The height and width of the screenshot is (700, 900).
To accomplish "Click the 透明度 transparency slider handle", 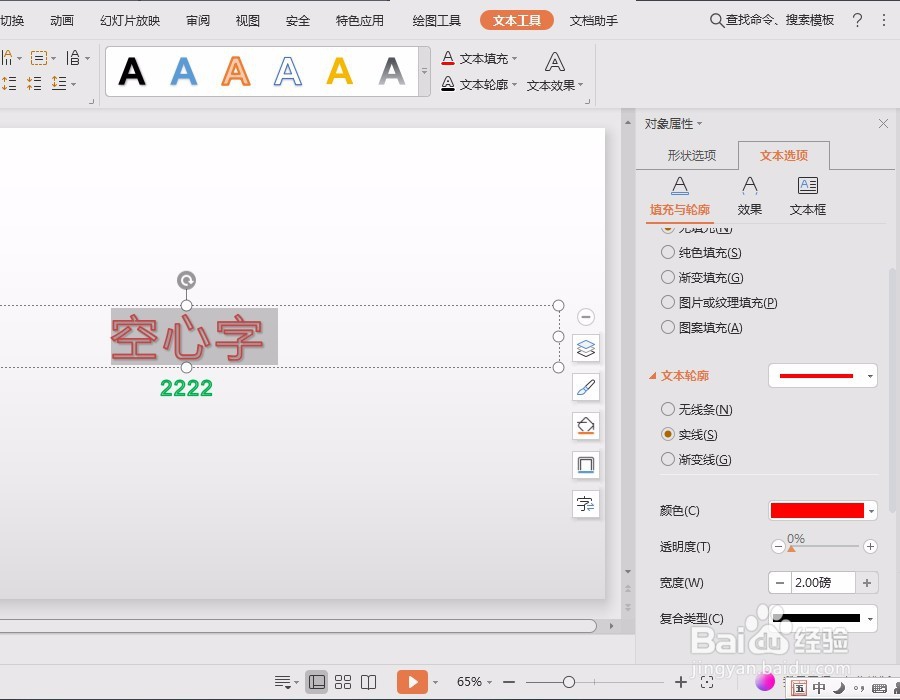I will pos(792,549).
